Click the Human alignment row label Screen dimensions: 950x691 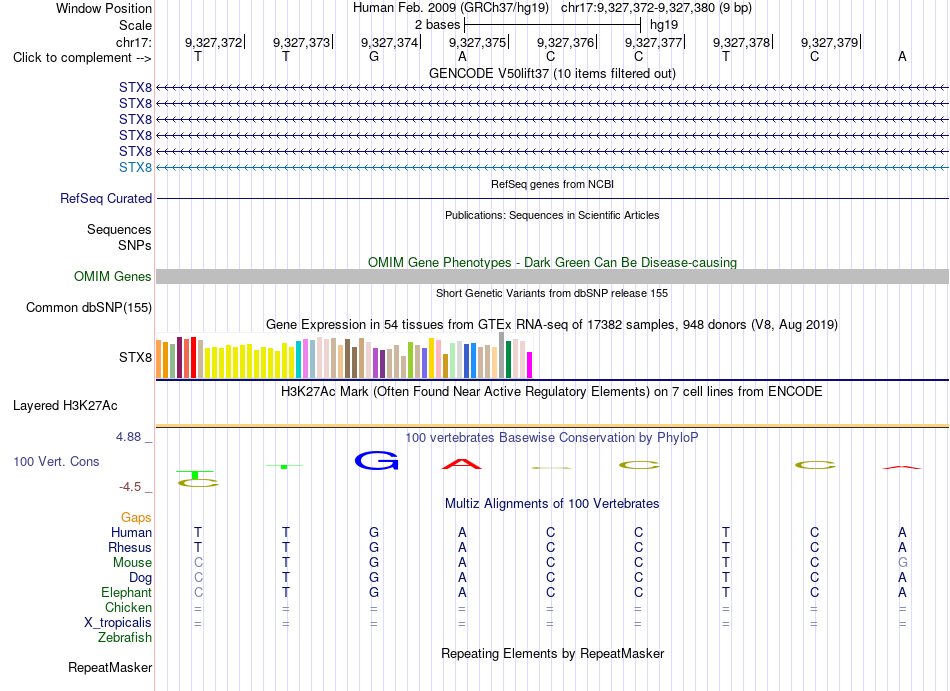(x=131, y=532)
